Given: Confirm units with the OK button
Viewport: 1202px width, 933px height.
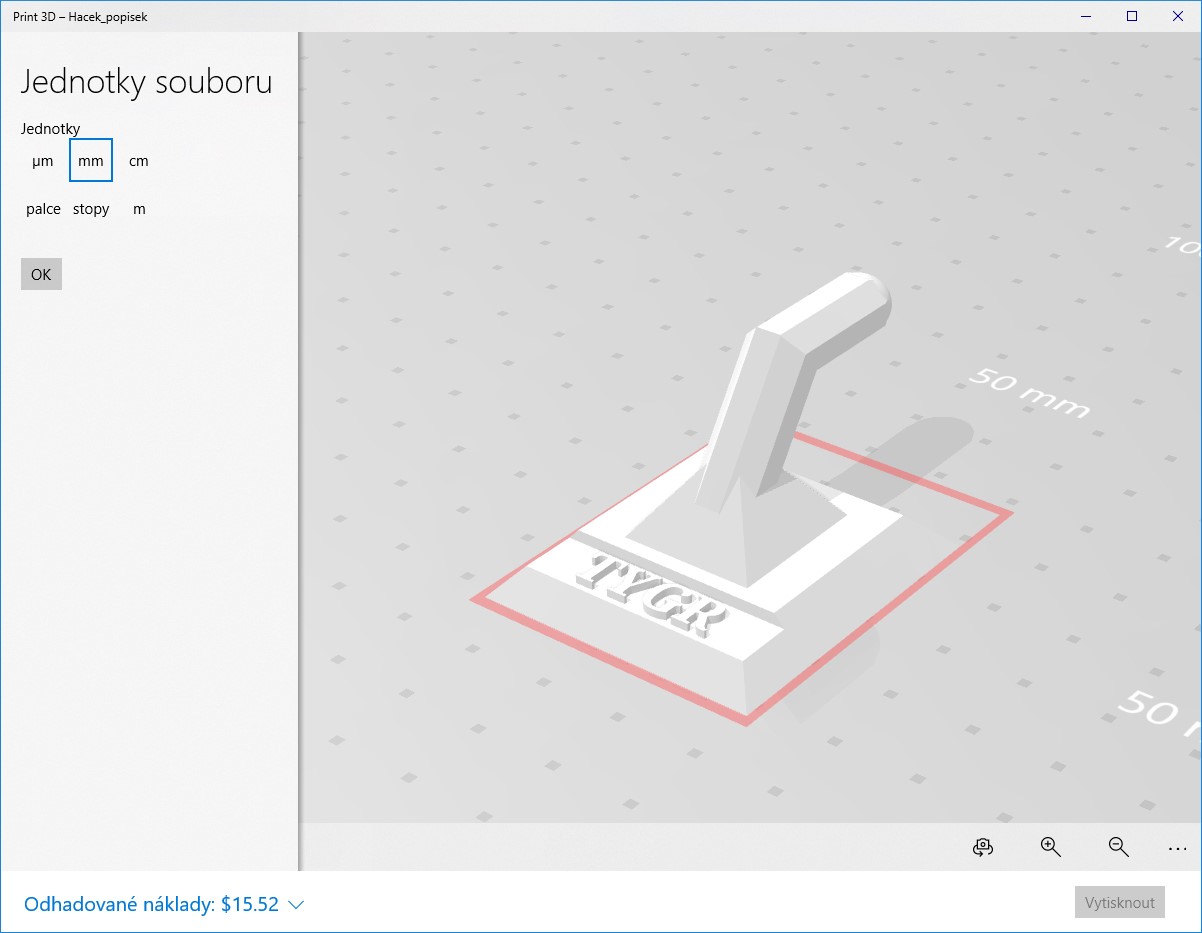Looking at the screenshot, I should click(x=41, y=274).
